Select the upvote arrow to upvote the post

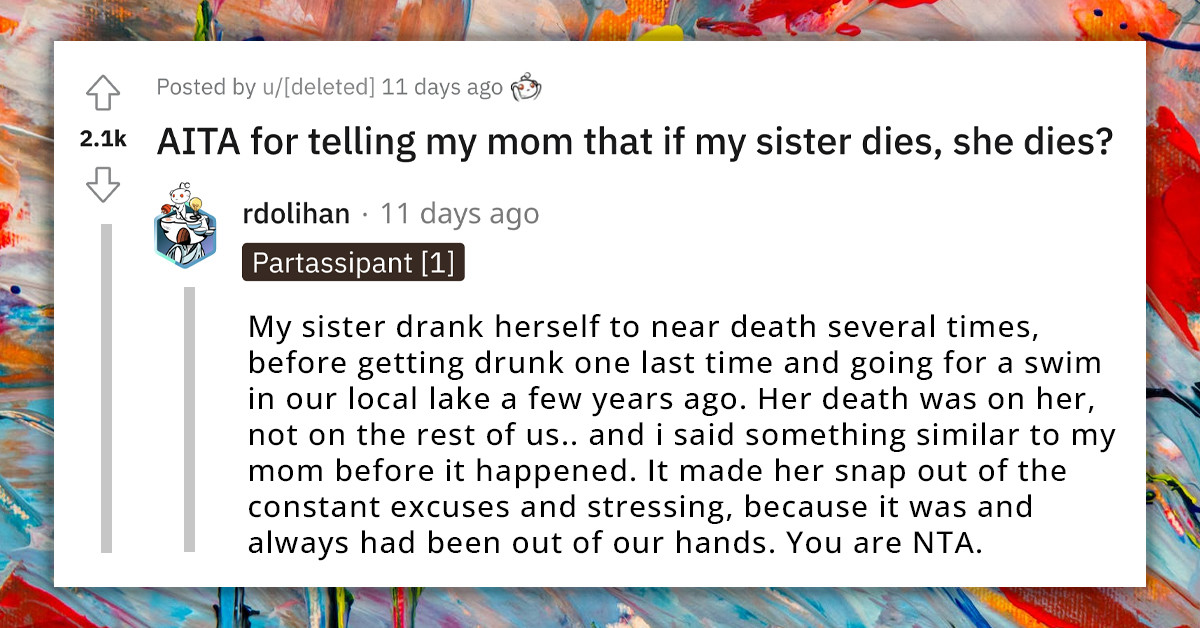coord(103,93)
